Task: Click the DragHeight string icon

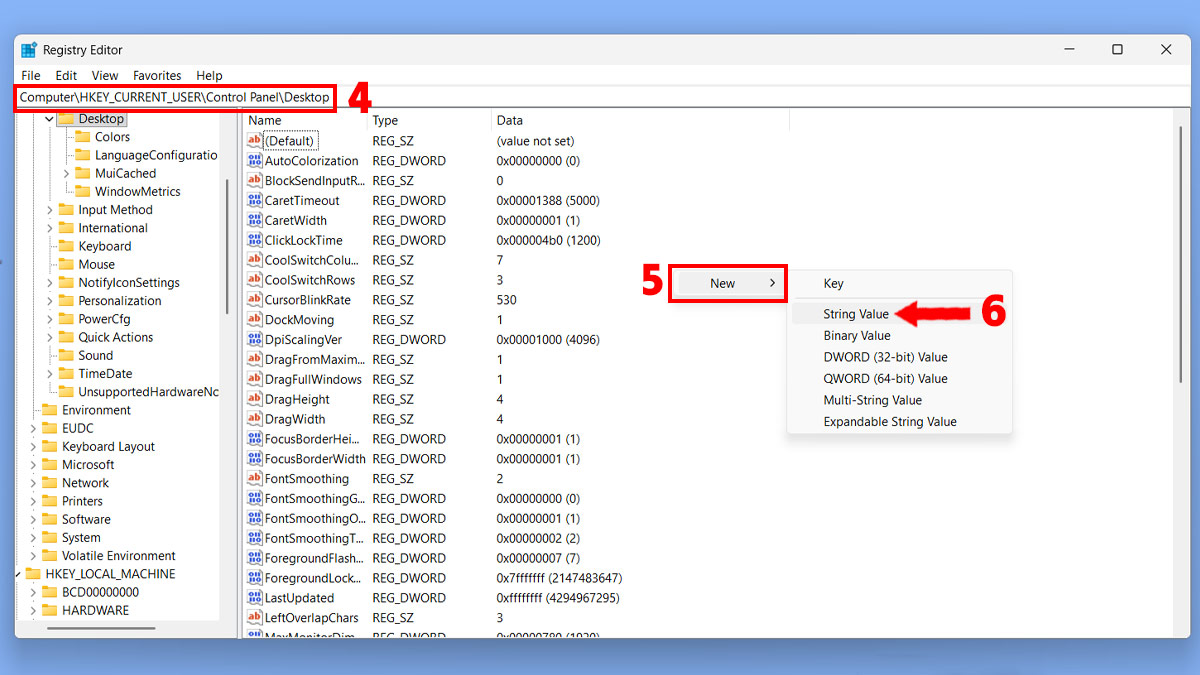Action: [x=254, y=399]
